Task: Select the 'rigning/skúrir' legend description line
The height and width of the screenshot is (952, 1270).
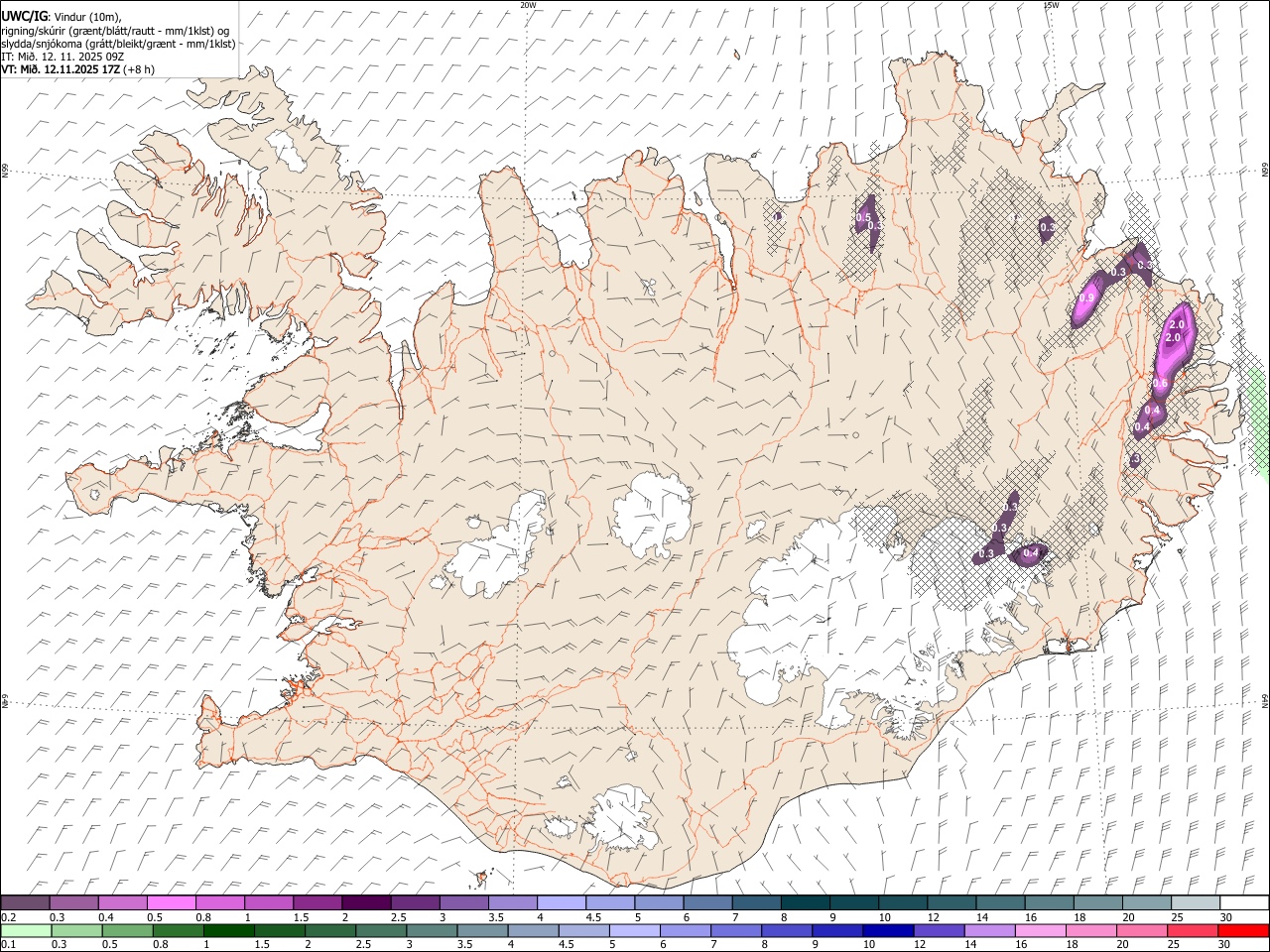Action: click(117, 30)
